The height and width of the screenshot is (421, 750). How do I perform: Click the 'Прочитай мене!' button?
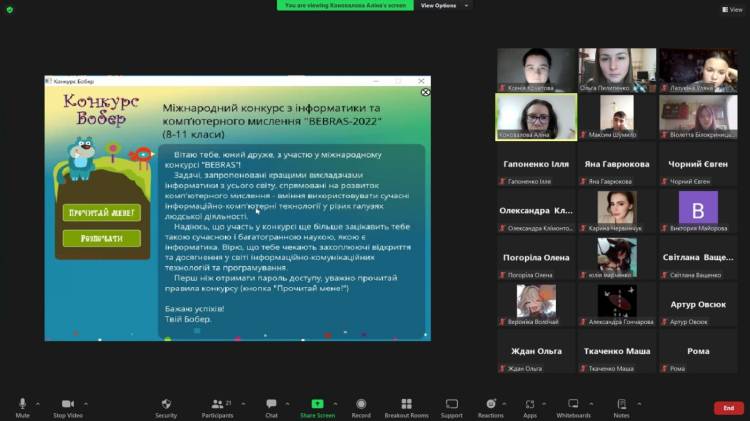click(101, 213)
